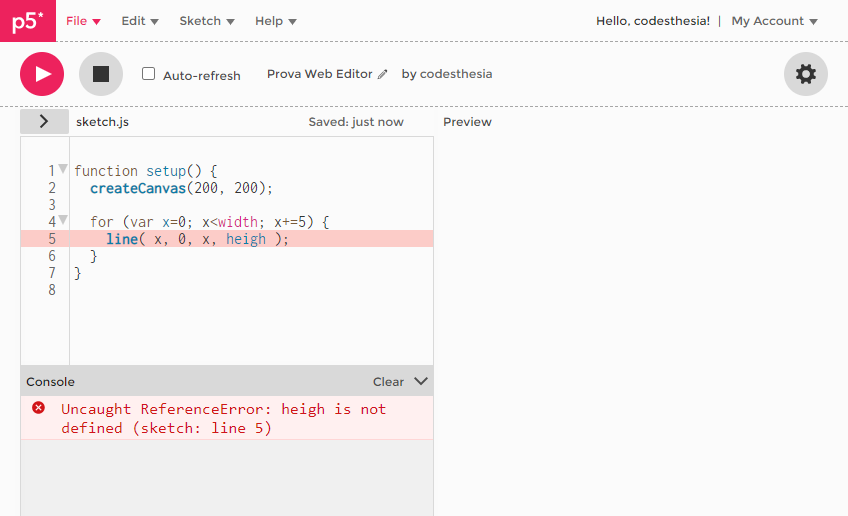Click the Console header label
The image size is (848, 516).
(50, 382)
